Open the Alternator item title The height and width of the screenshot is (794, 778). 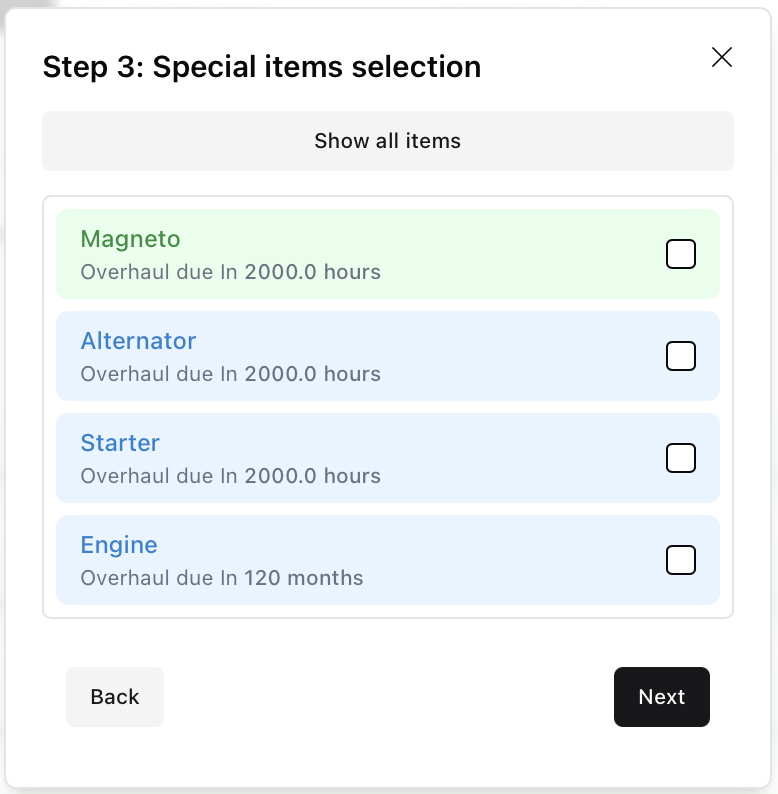tap(138, 341)
